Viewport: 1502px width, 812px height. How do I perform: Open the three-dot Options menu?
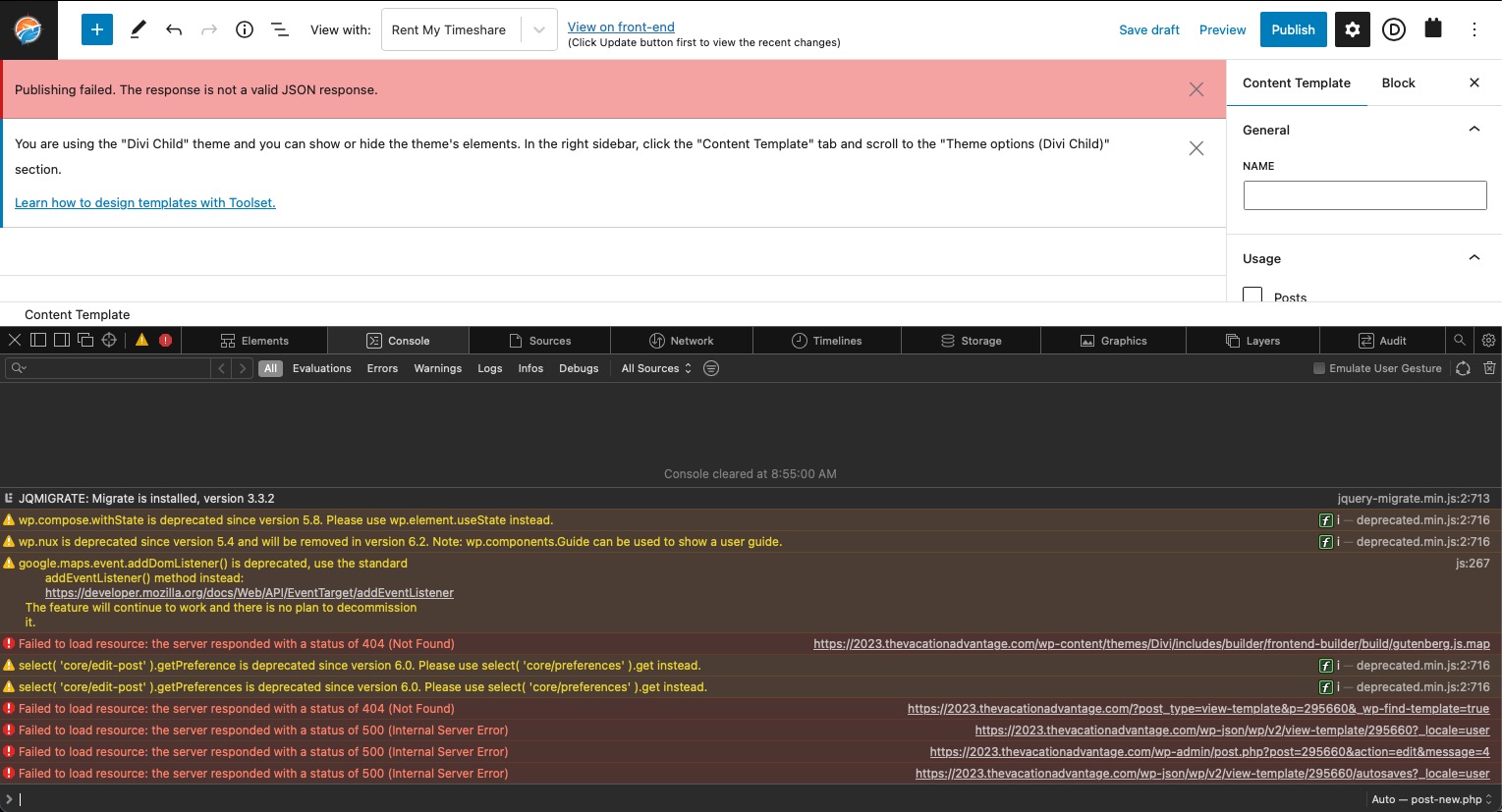(1474, 29)
